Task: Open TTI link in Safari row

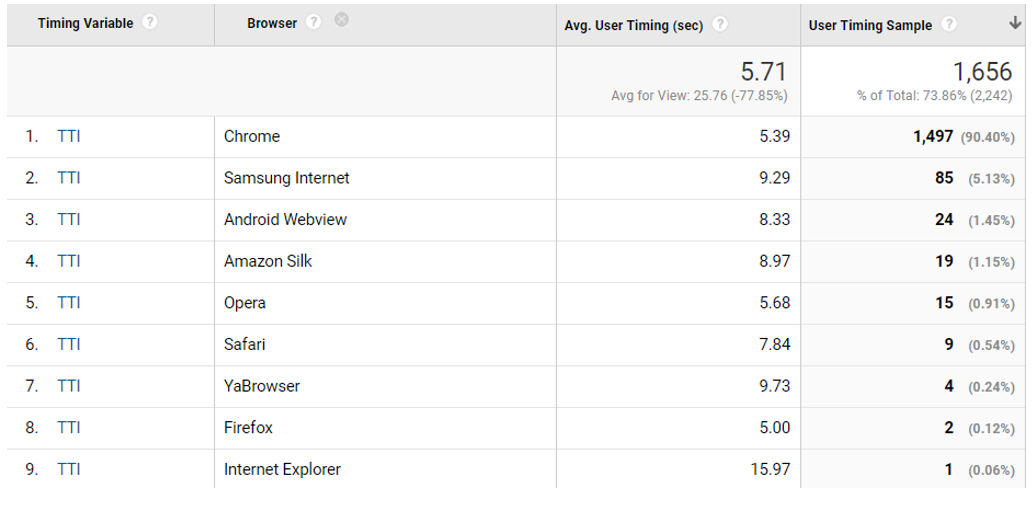Action: (68, 344)
